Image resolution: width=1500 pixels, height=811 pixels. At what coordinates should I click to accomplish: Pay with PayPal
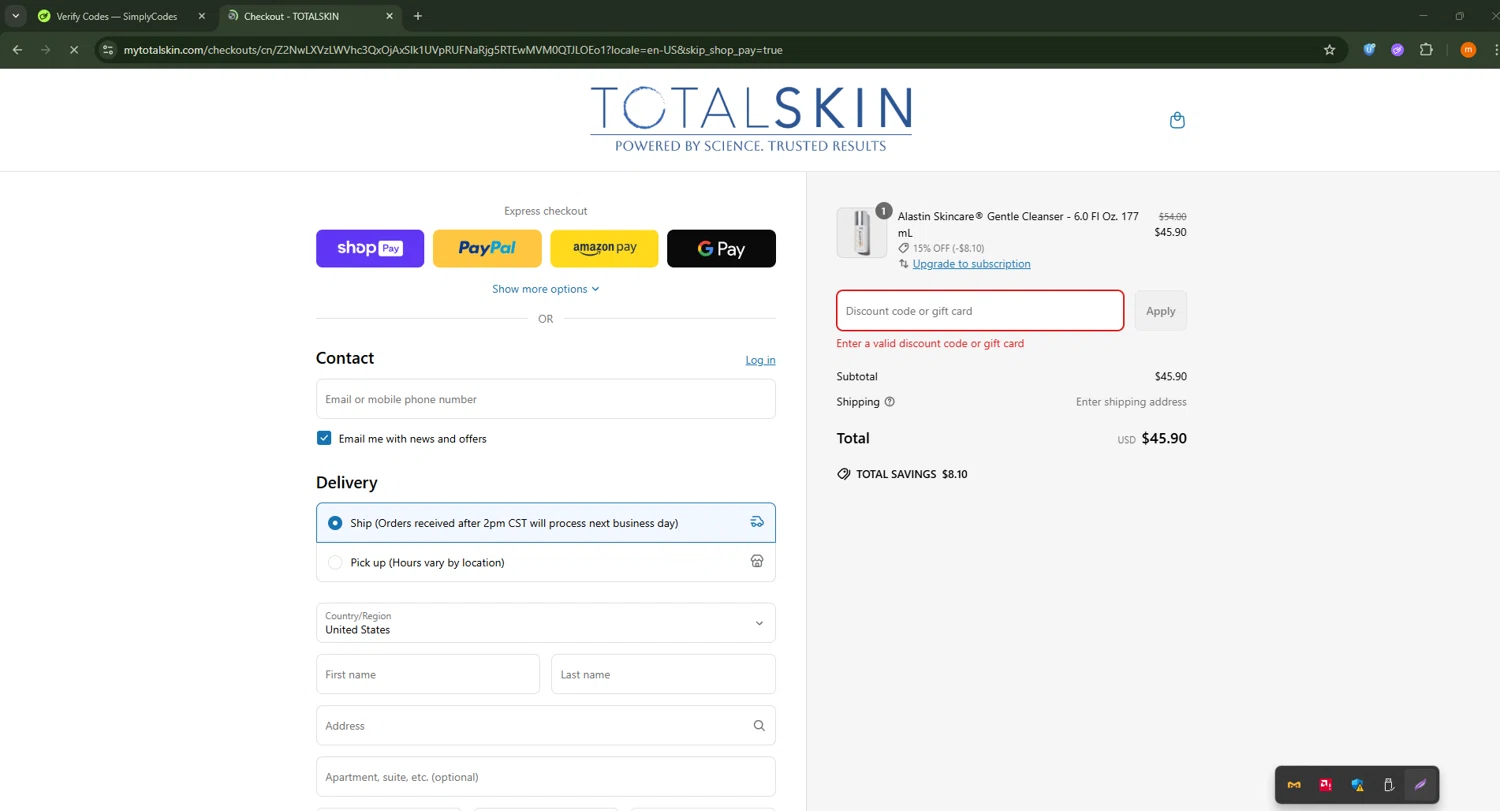point(487,248)
